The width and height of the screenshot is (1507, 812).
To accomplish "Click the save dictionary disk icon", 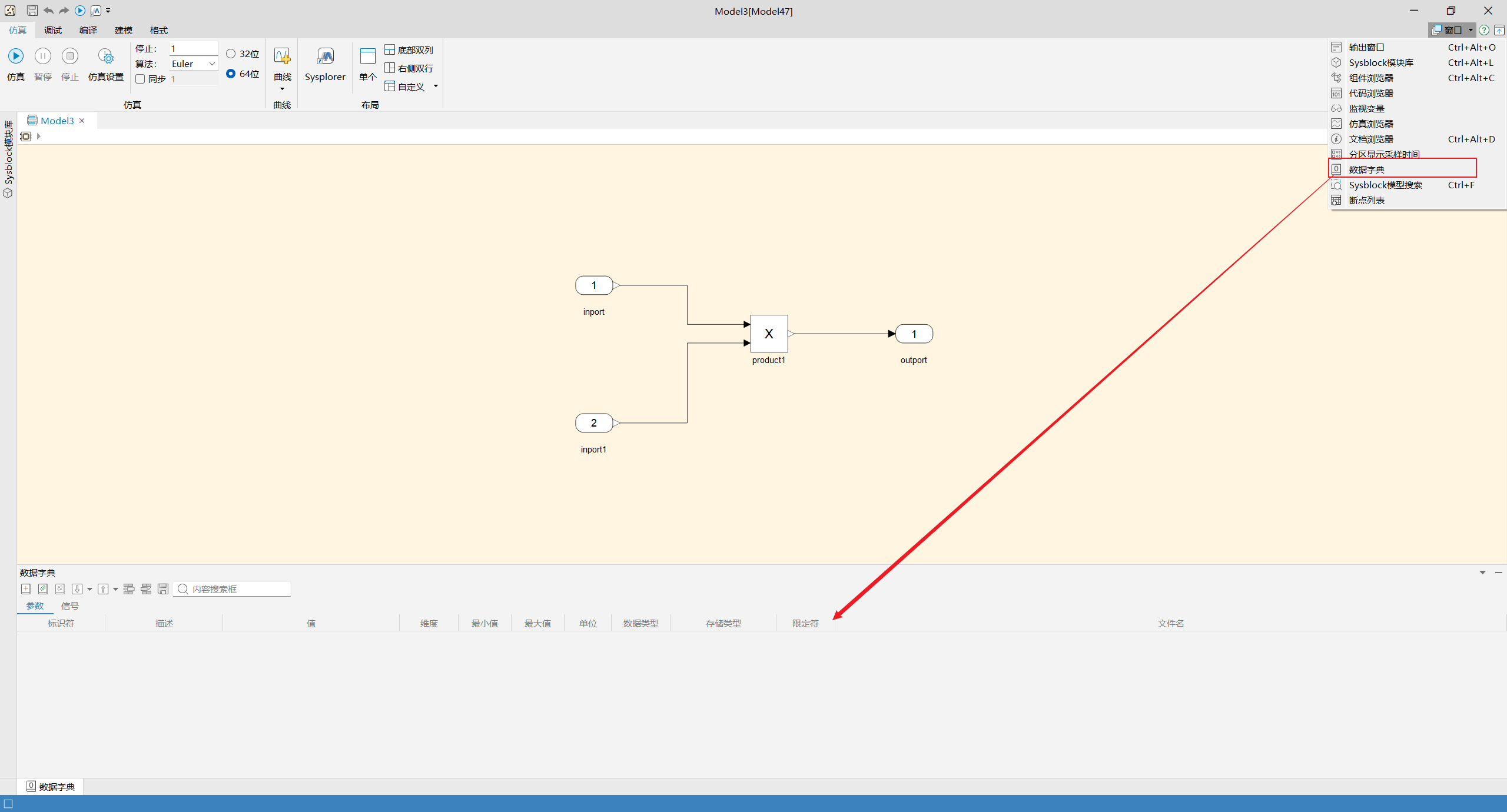I will (x=163, y=588).
